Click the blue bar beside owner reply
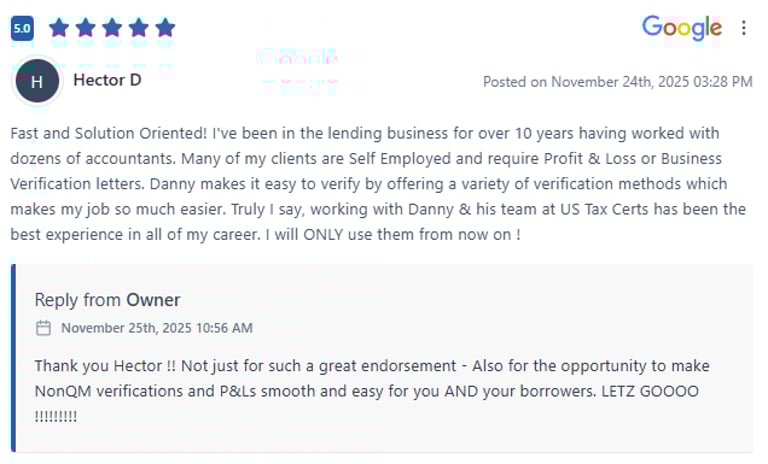The width and height of the screenshot is (768, 464). (x=13, y=358)
